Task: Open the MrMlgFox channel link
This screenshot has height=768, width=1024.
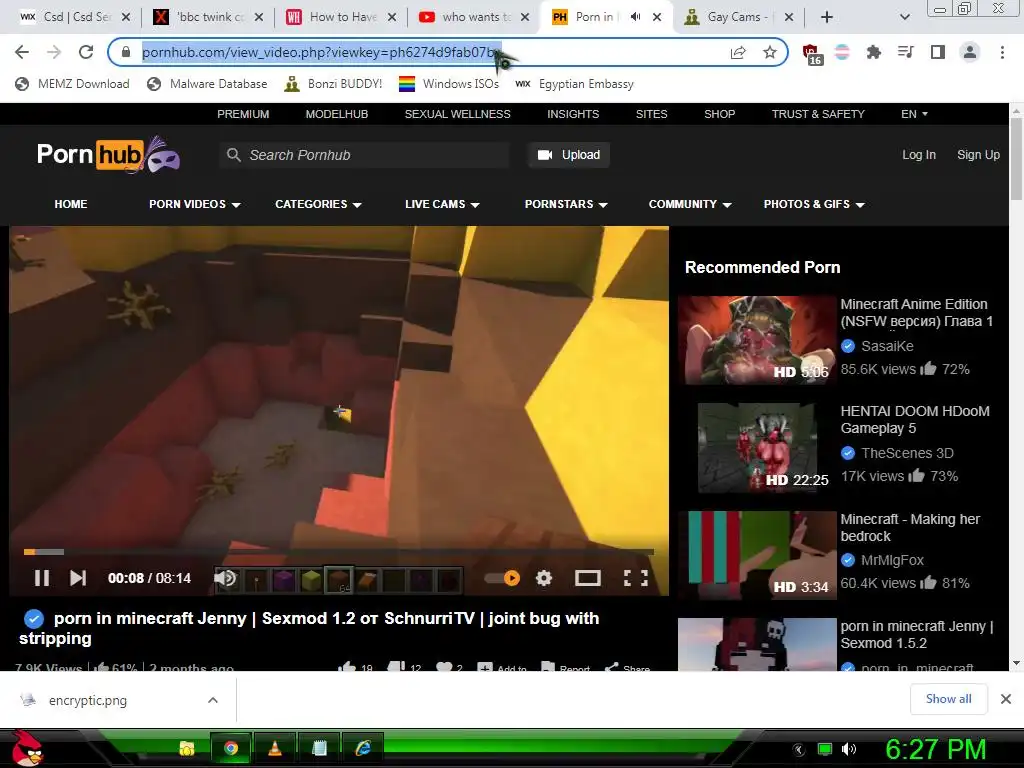Action: coord(892,560)
